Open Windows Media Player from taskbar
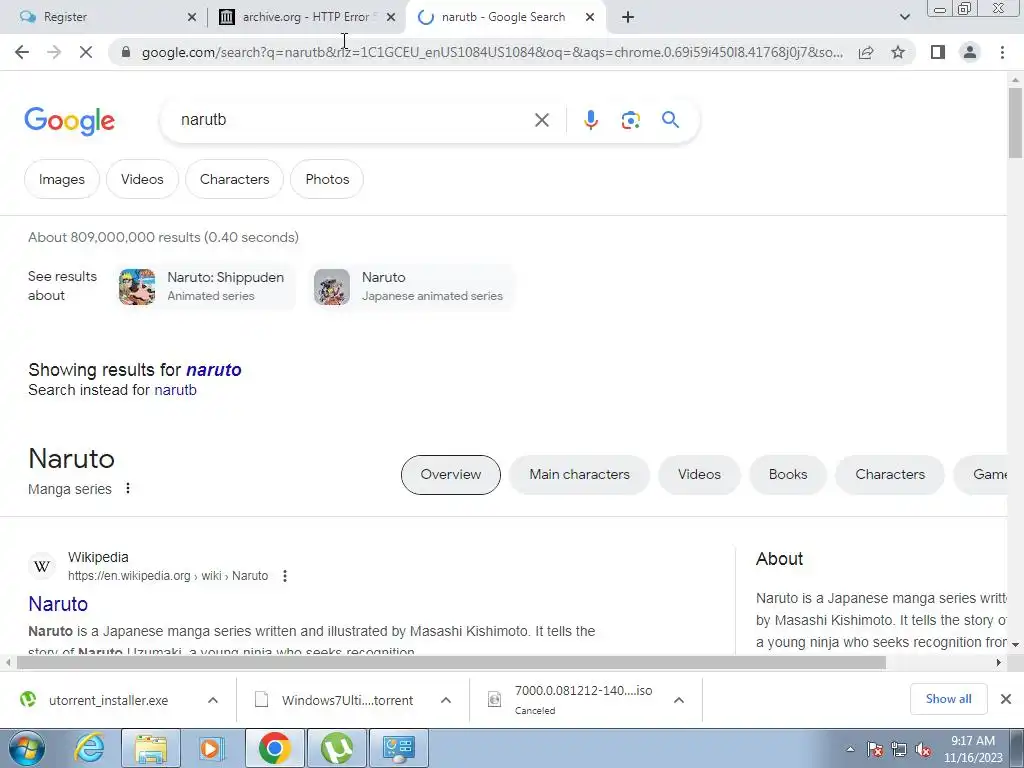 tap(210, 748)
